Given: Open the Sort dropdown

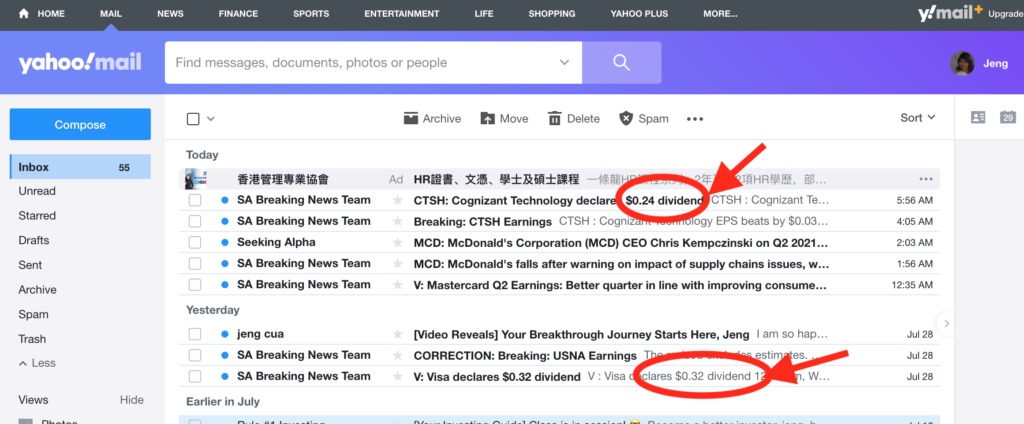Looking at the screenshot, I should tap(918, 118).
